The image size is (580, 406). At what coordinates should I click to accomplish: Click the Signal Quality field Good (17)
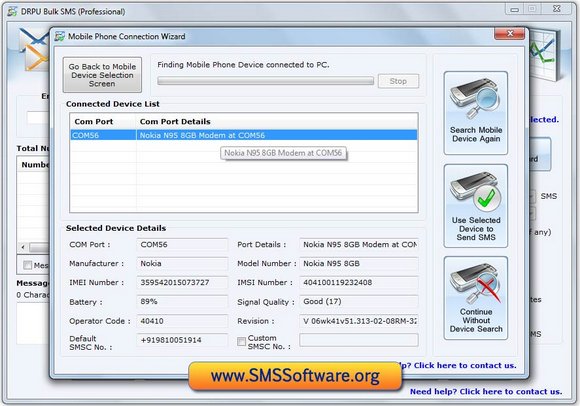(359, 302)
